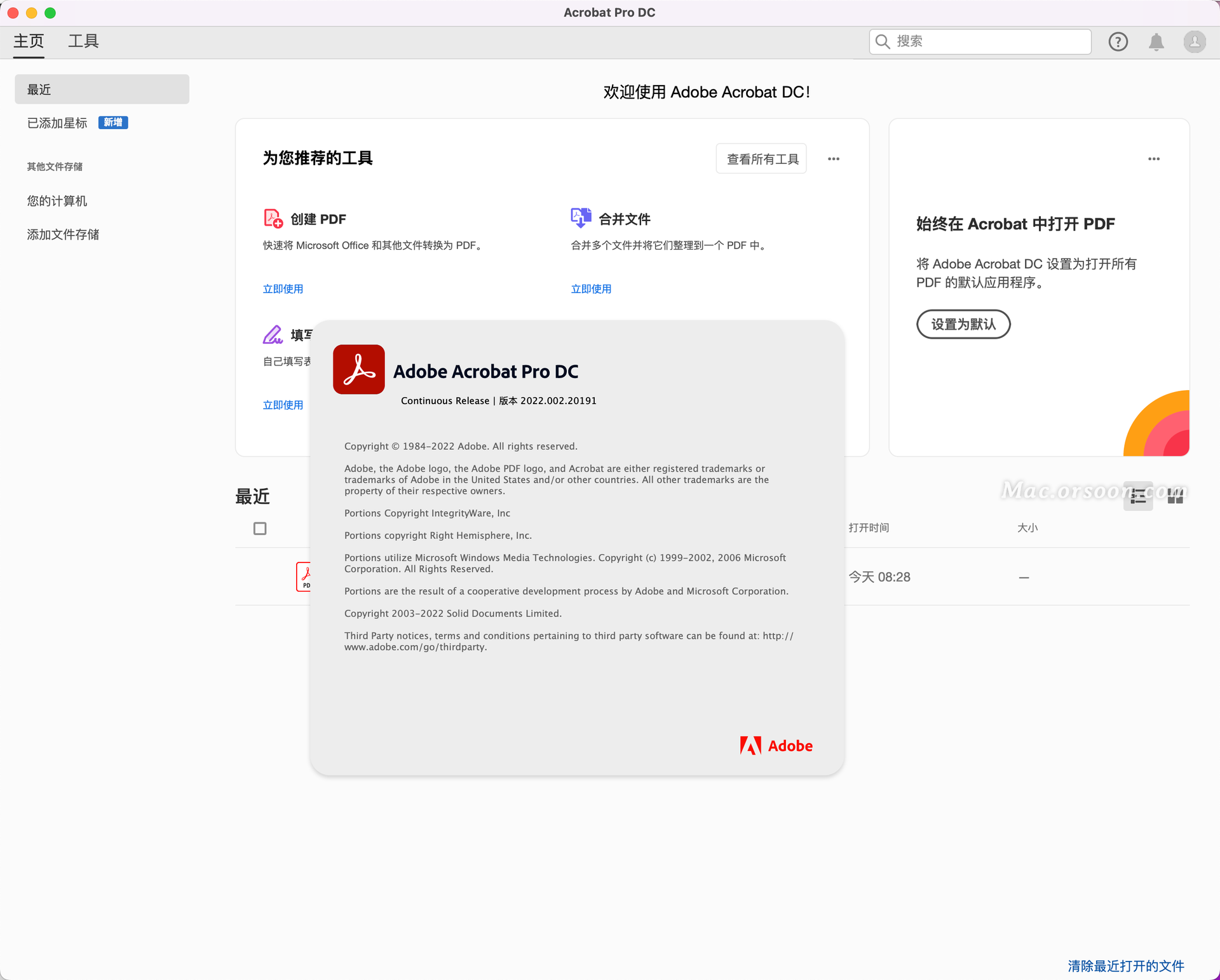Image resolution: width=1220 pixels, height=980 pixels.
Task: Switch recent files to list view
Action: [1137, 496]
